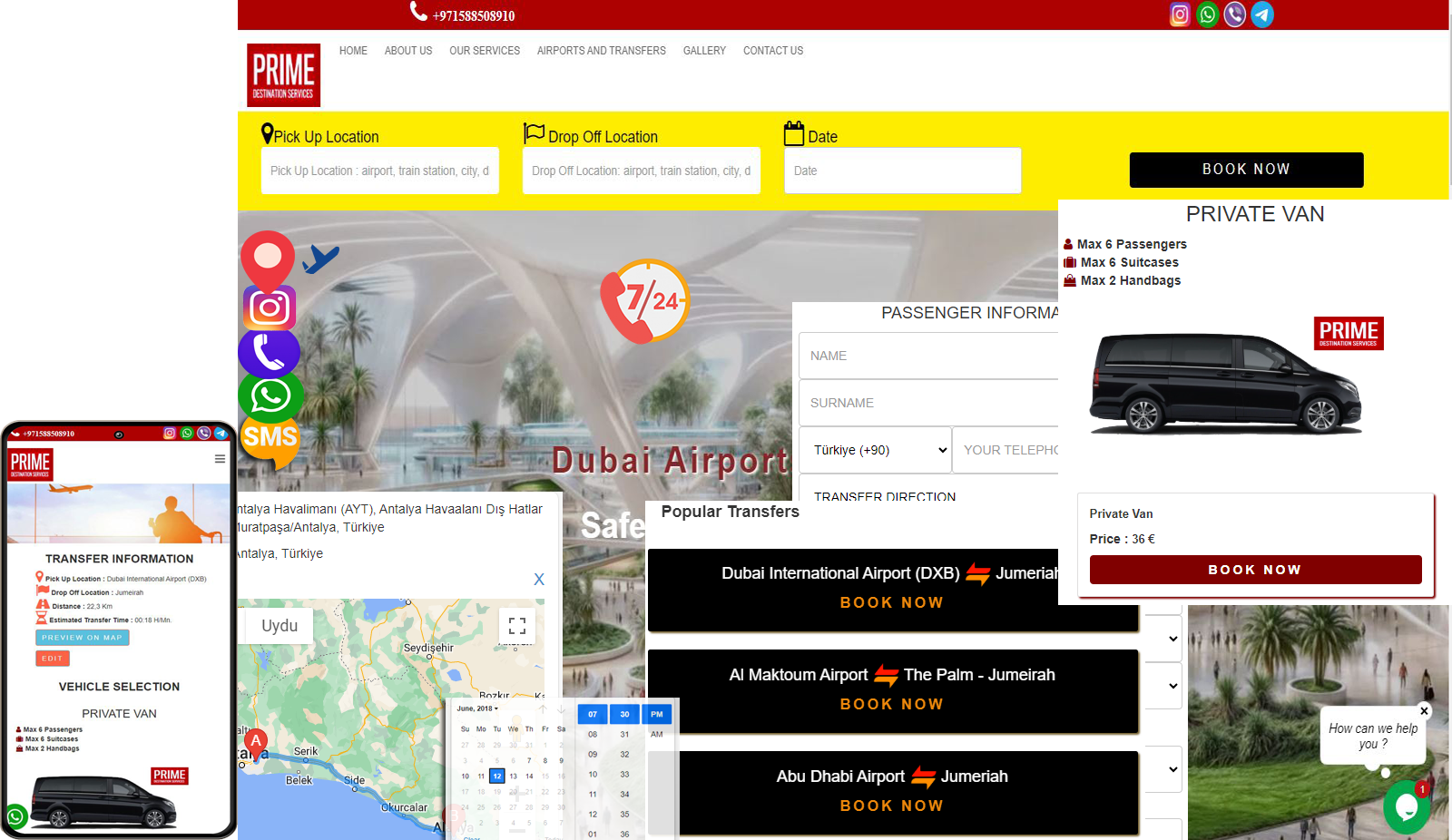1452x840 pixels.
Task: Open the HOME menu item
Action: coord(353,51)
